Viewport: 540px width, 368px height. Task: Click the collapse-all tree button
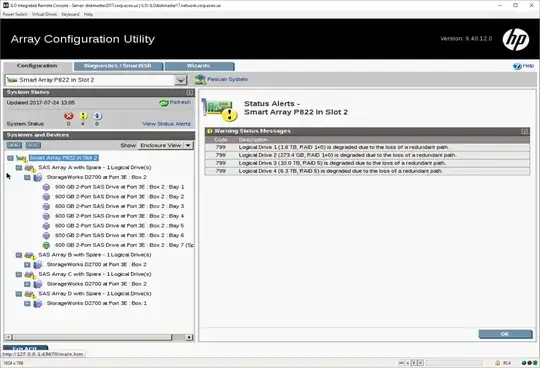click(x=33, y=145)
